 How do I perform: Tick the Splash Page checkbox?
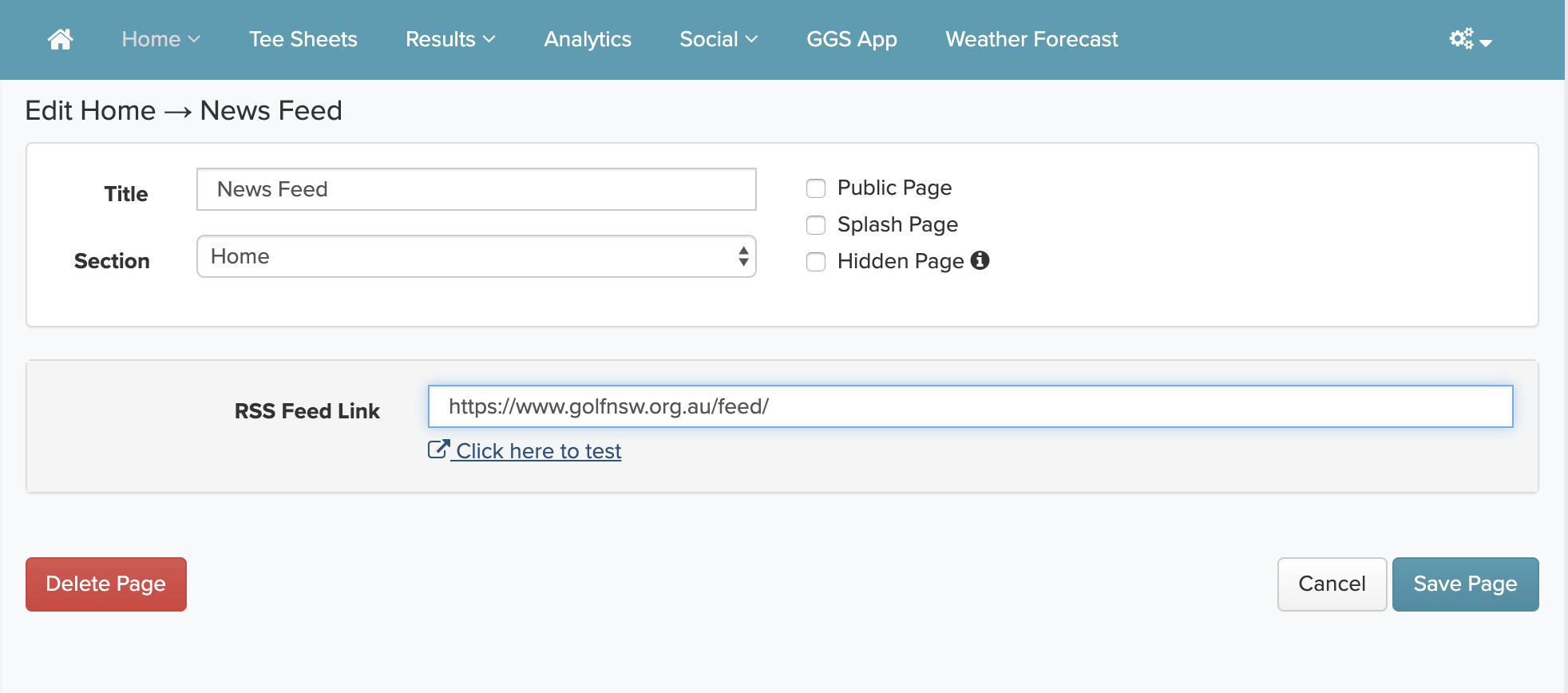click(x=816, y=225)
